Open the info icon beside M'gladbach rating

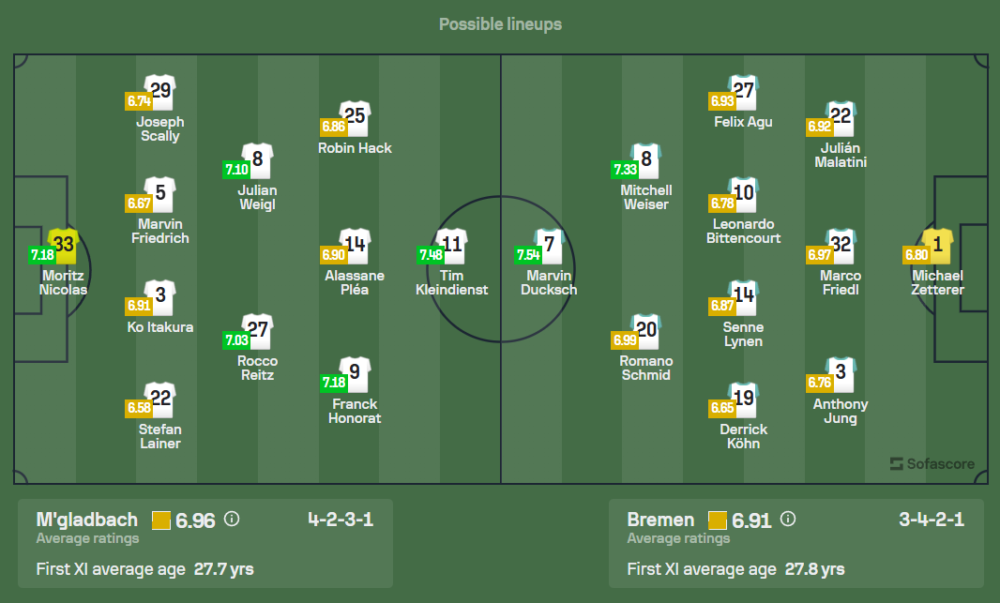[x=232, y=519]
